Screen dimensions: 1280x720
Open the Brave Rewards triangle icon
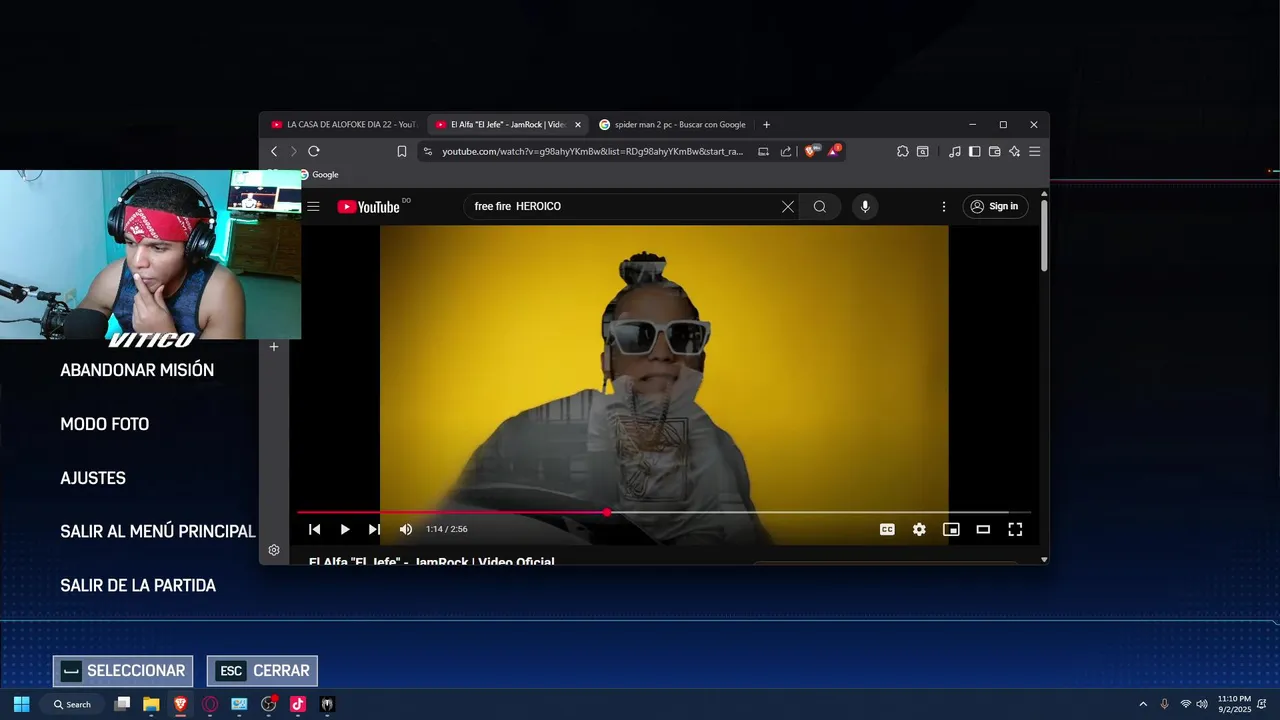833,151
